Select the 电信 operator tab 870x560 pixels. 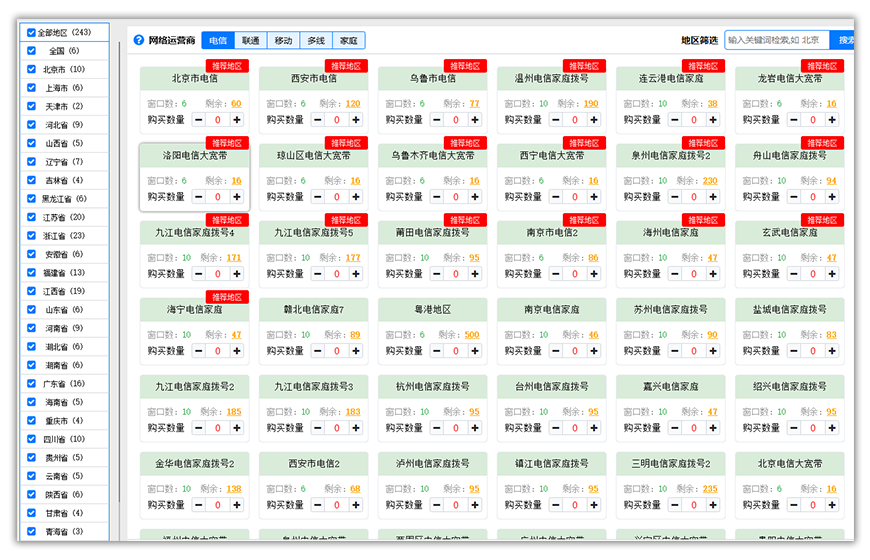[218, 41]
